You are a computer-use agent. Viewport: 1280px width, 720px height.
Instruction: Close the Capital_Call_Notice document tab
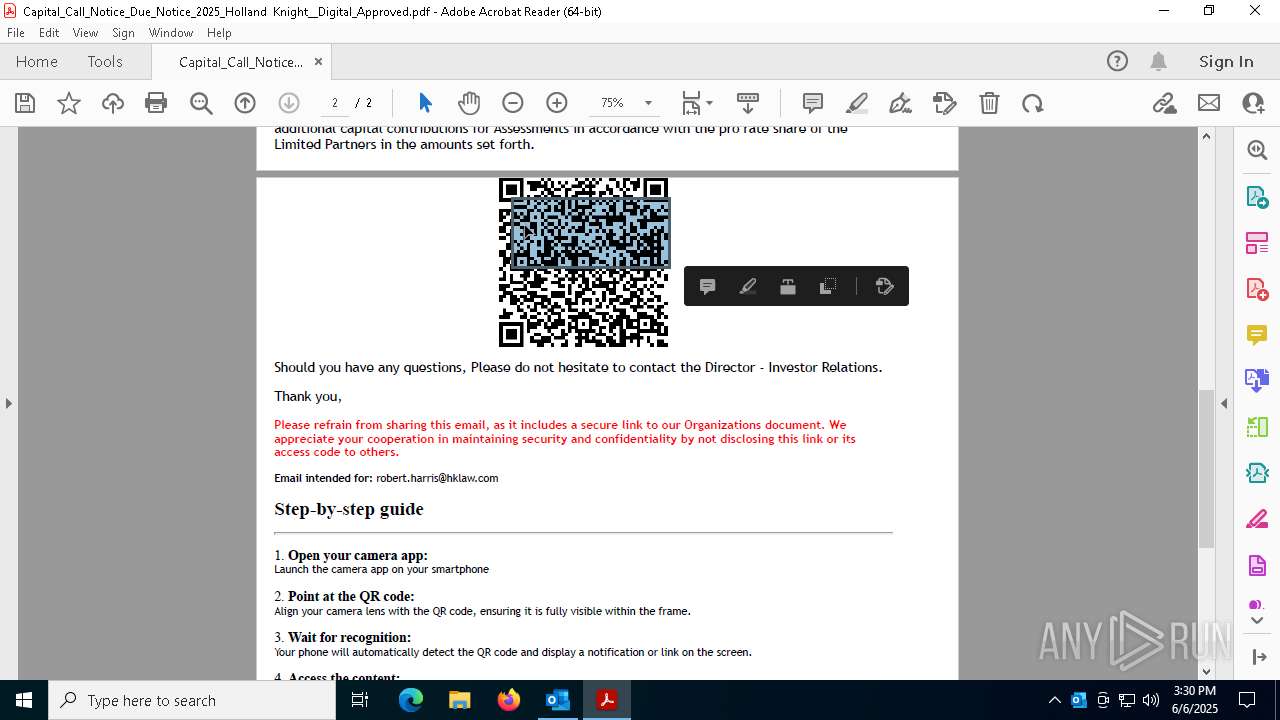318,61
